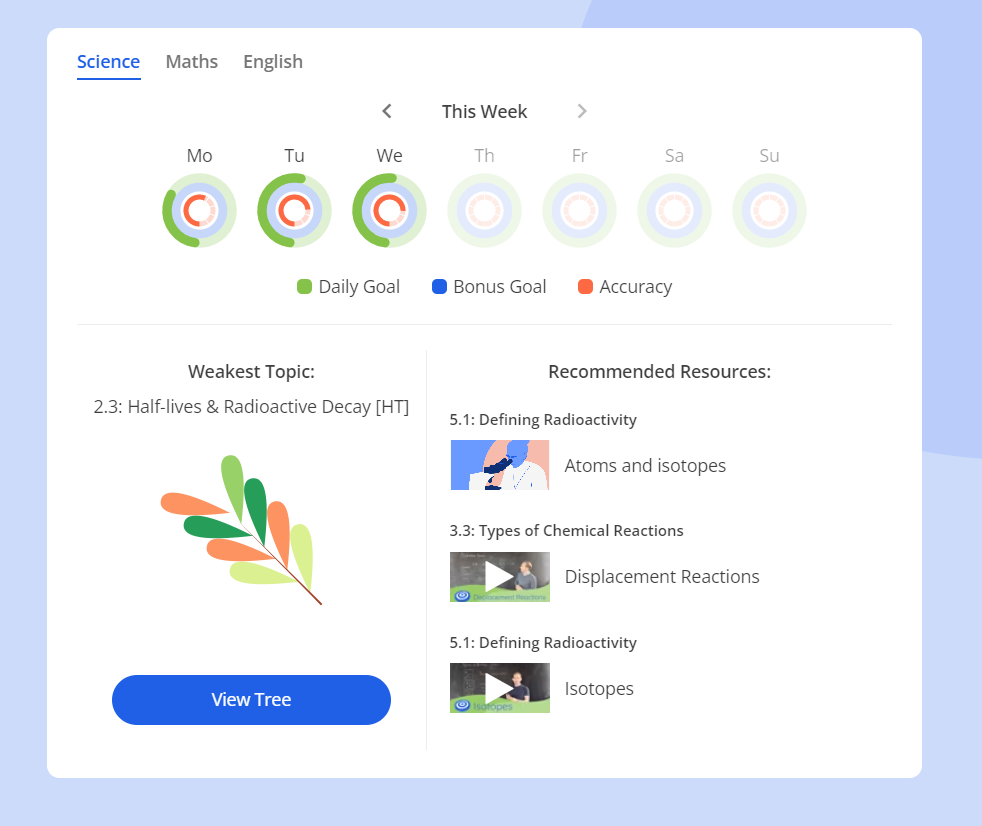Screen dimensions: 982x826
Task: Select Monday's progress ring
Action: pyautogui.click(x=199, y=210)
